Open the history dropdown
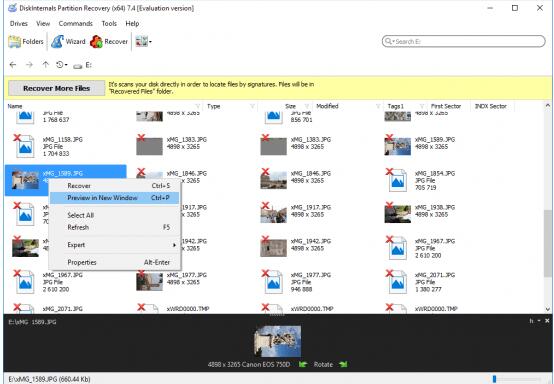Screen dimensions: 554x384 tap(61, 65)
